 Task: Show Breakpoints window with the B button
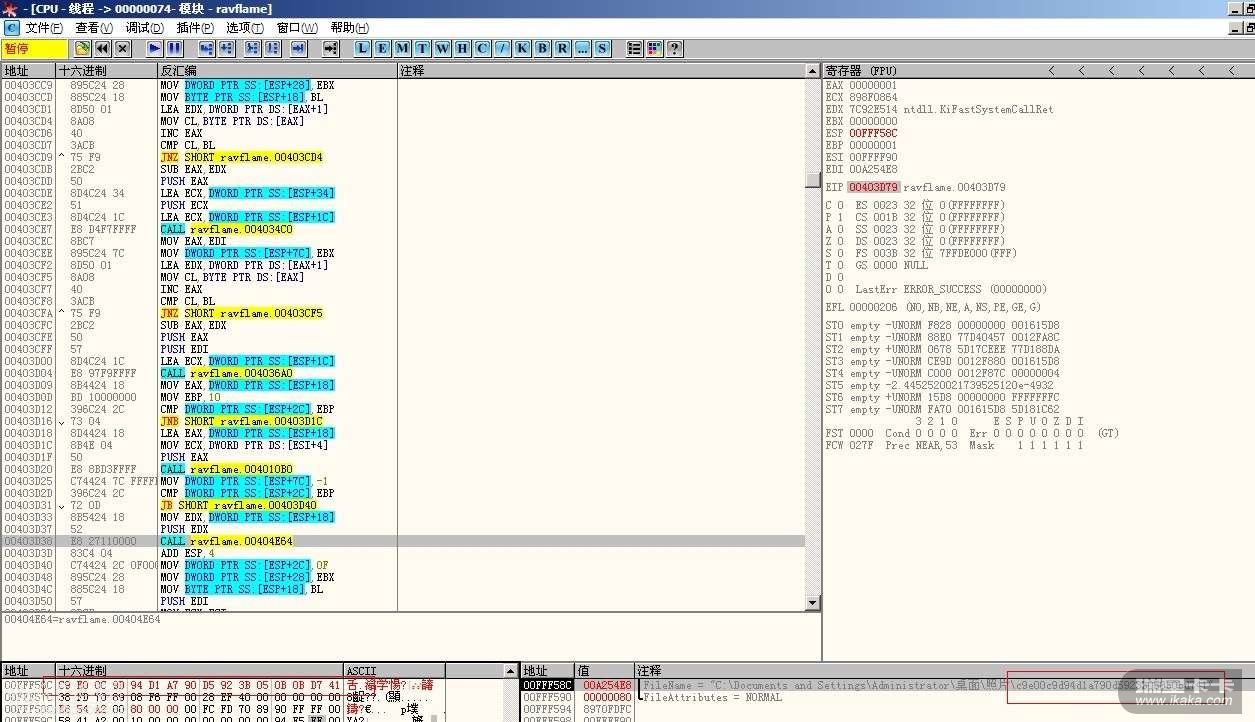[x=542, y=48]
